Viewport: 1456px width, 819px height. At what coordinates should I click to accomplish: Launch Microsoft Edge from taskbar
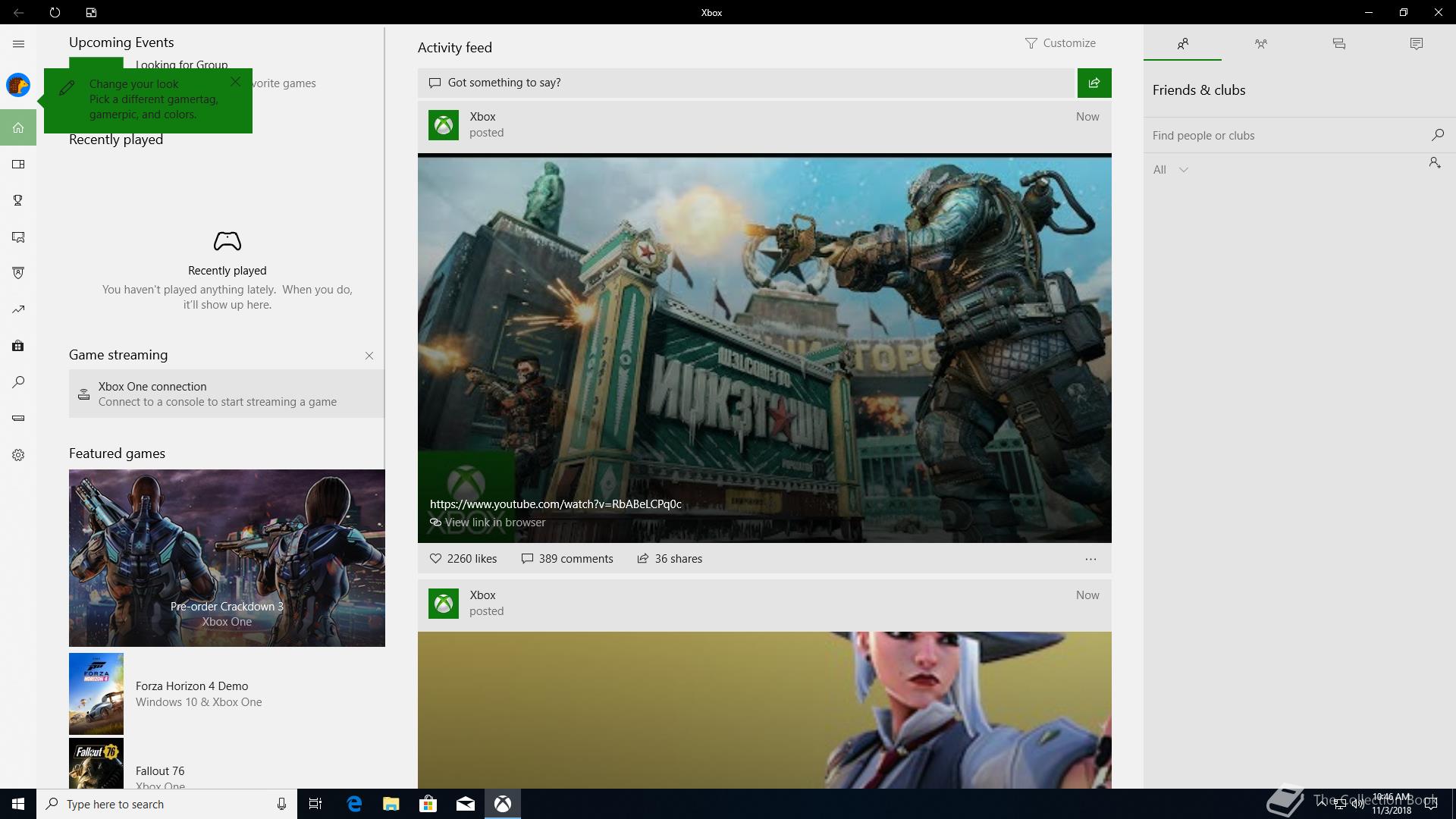click(x=354, y=804)
